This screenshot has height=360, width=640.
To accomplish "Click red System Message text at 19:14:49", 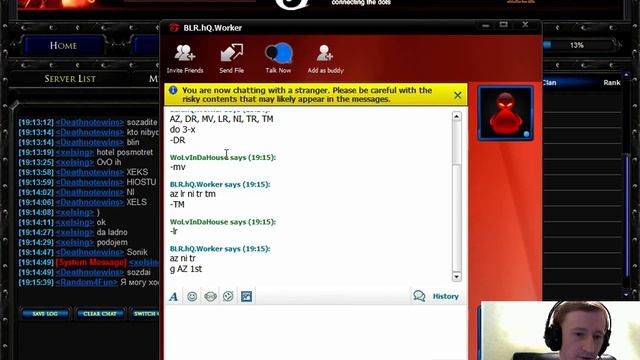I will (x=91, y=262).
